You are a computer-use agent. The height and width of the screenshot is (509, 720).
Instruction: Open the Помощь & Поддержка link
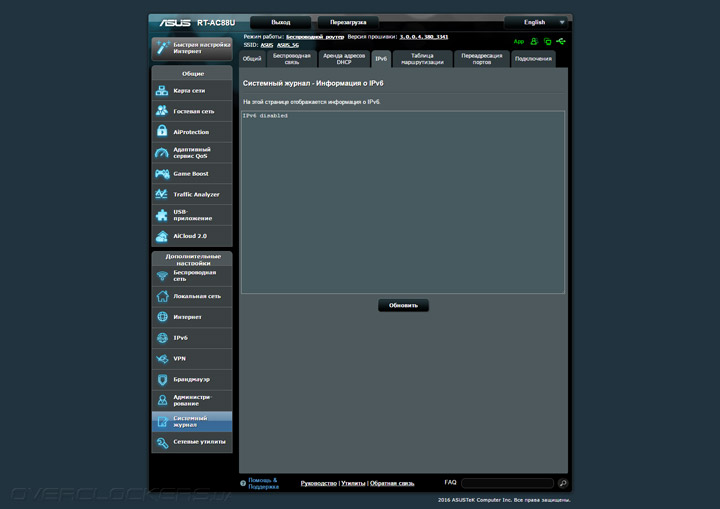click(x=264, y=483)
